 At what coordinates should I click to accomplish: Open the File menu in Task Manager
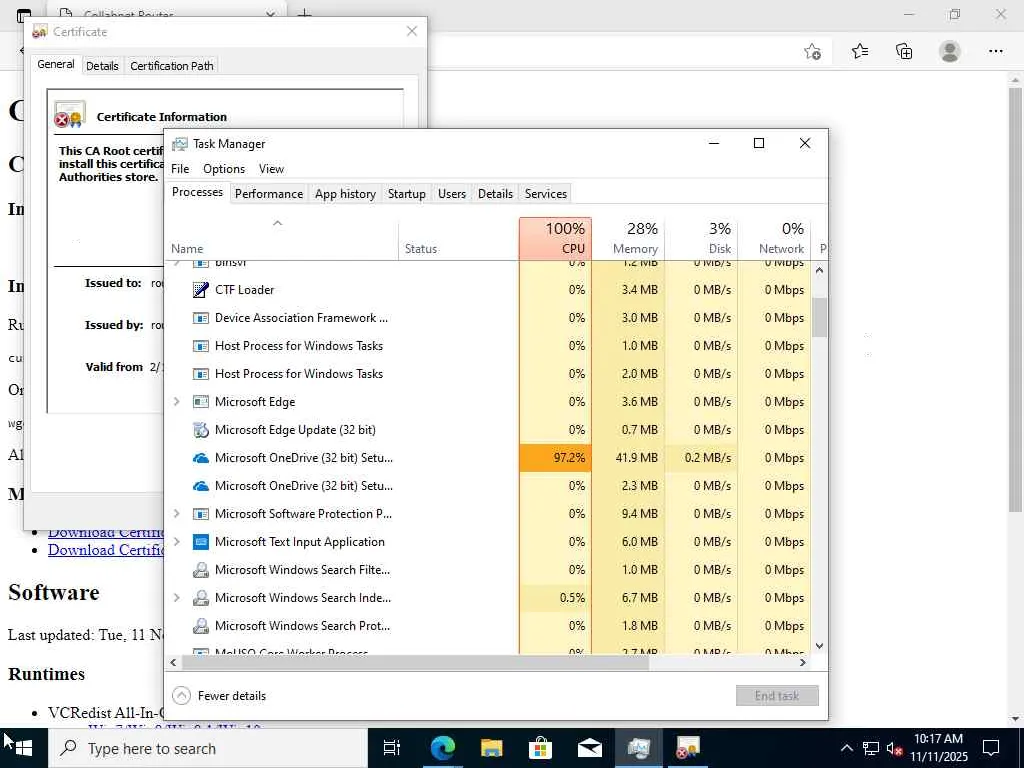click(180, 169)
